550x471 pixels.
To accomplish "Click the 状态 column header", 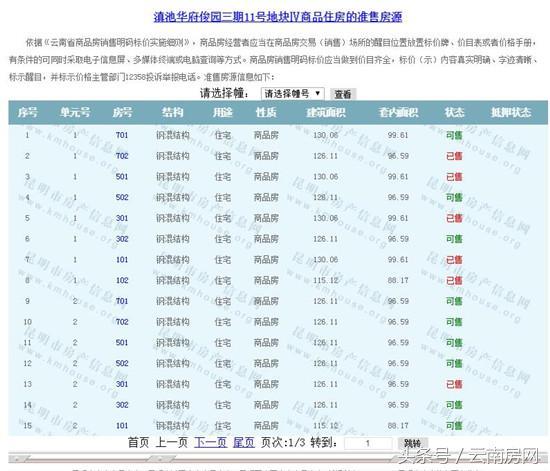I will (454, 112).
